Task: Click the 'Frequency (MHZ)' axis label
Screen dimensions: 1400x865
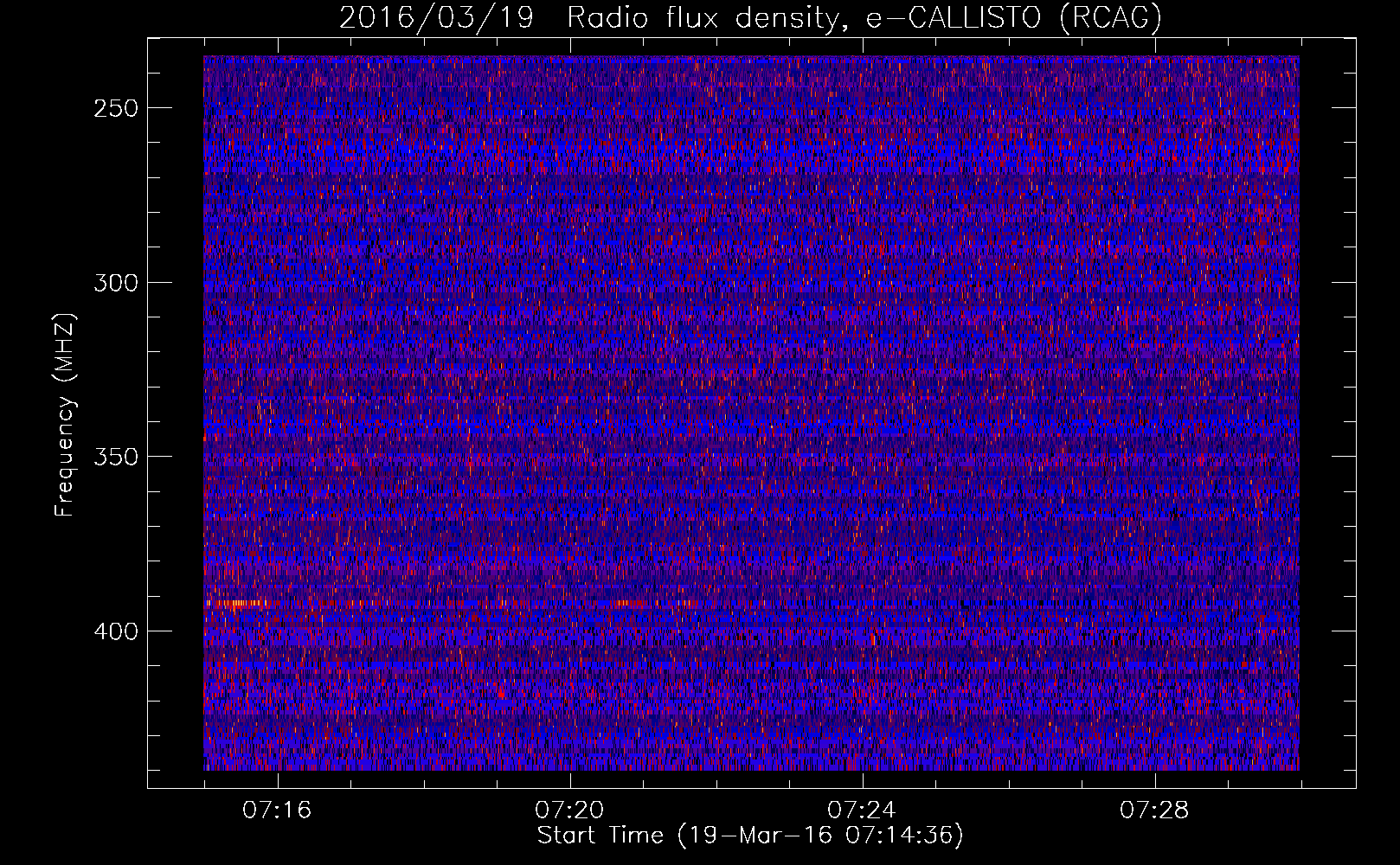Action: (65, 414)
